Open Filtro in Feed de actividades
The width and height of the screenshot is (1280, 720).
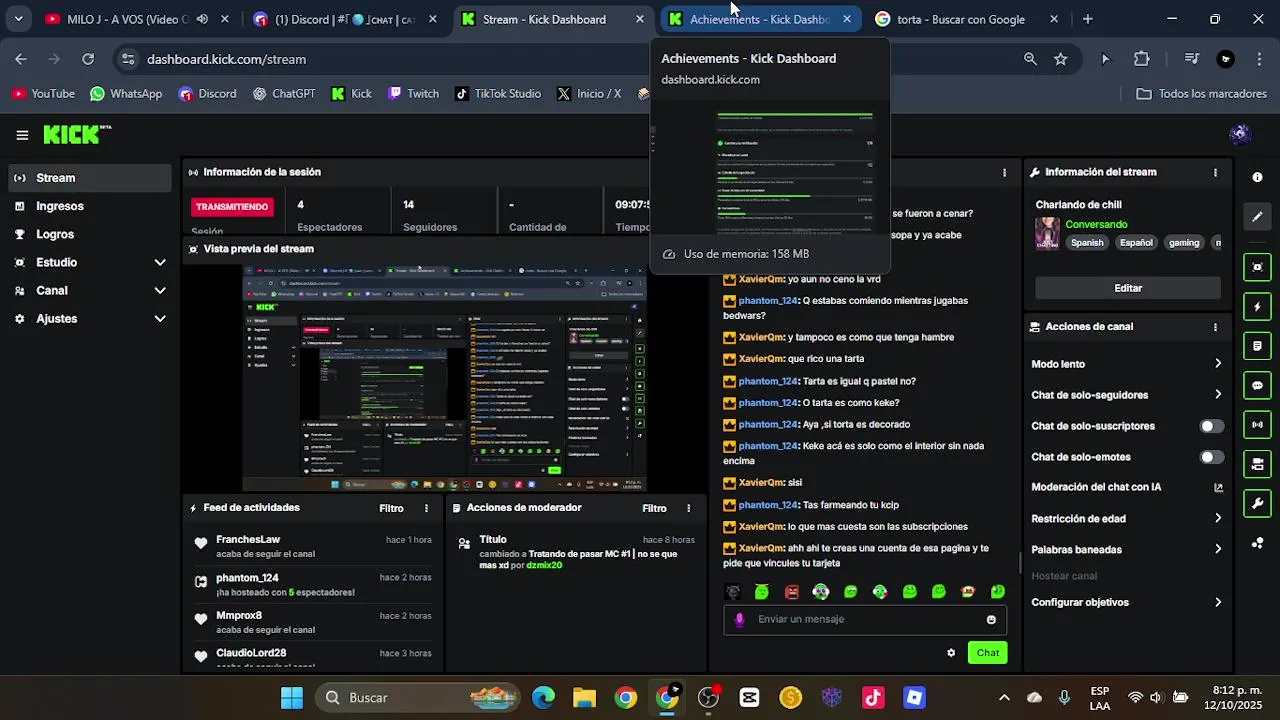pyautogui.click(x=391, y=508)
